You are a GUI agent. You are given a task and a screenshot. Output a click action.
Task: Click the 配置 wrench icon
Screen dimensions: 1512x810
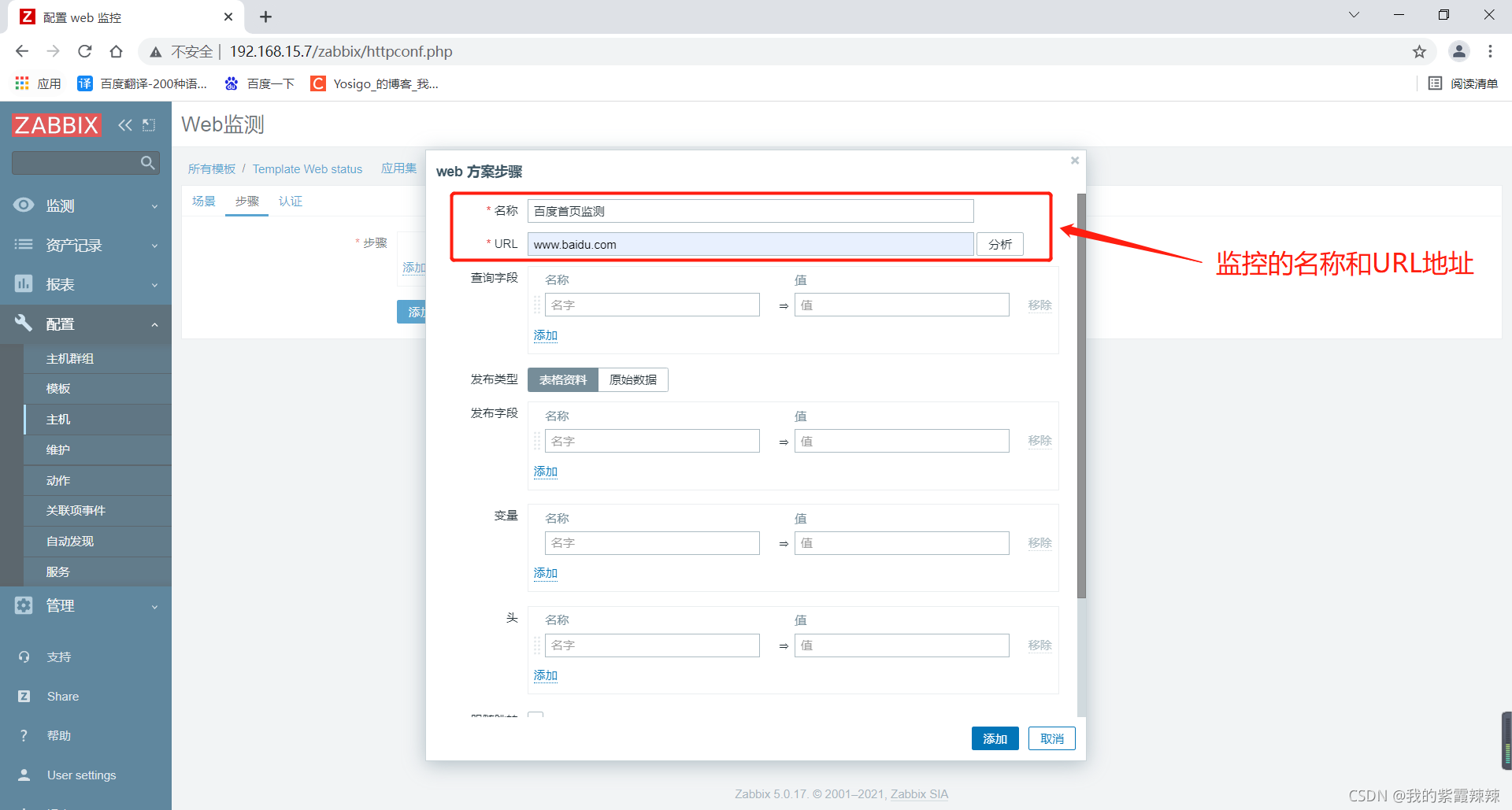24,323
